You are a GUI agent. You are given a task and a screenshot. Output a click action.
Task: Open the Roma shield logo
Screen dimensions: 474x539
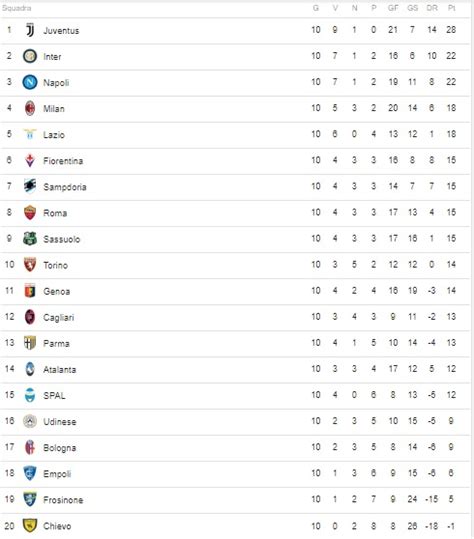pos(30,212)
